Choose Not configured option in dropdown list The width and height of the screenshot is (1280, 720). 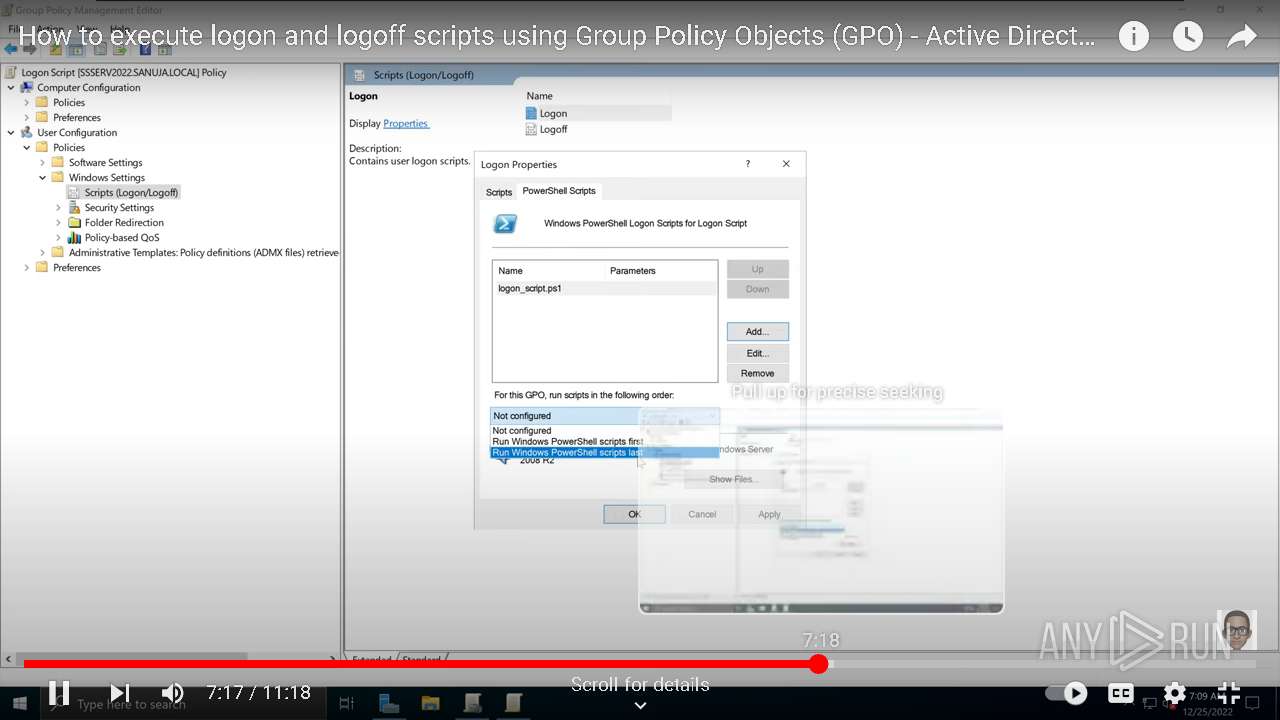(605, 431)
